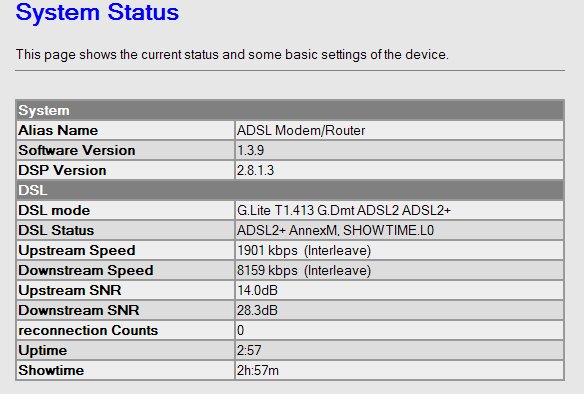Select the reconnection Counts value 0
Image resolution: width=584 pixels, height=394 pixels.
pyautogui.click(x=241, y=331)
